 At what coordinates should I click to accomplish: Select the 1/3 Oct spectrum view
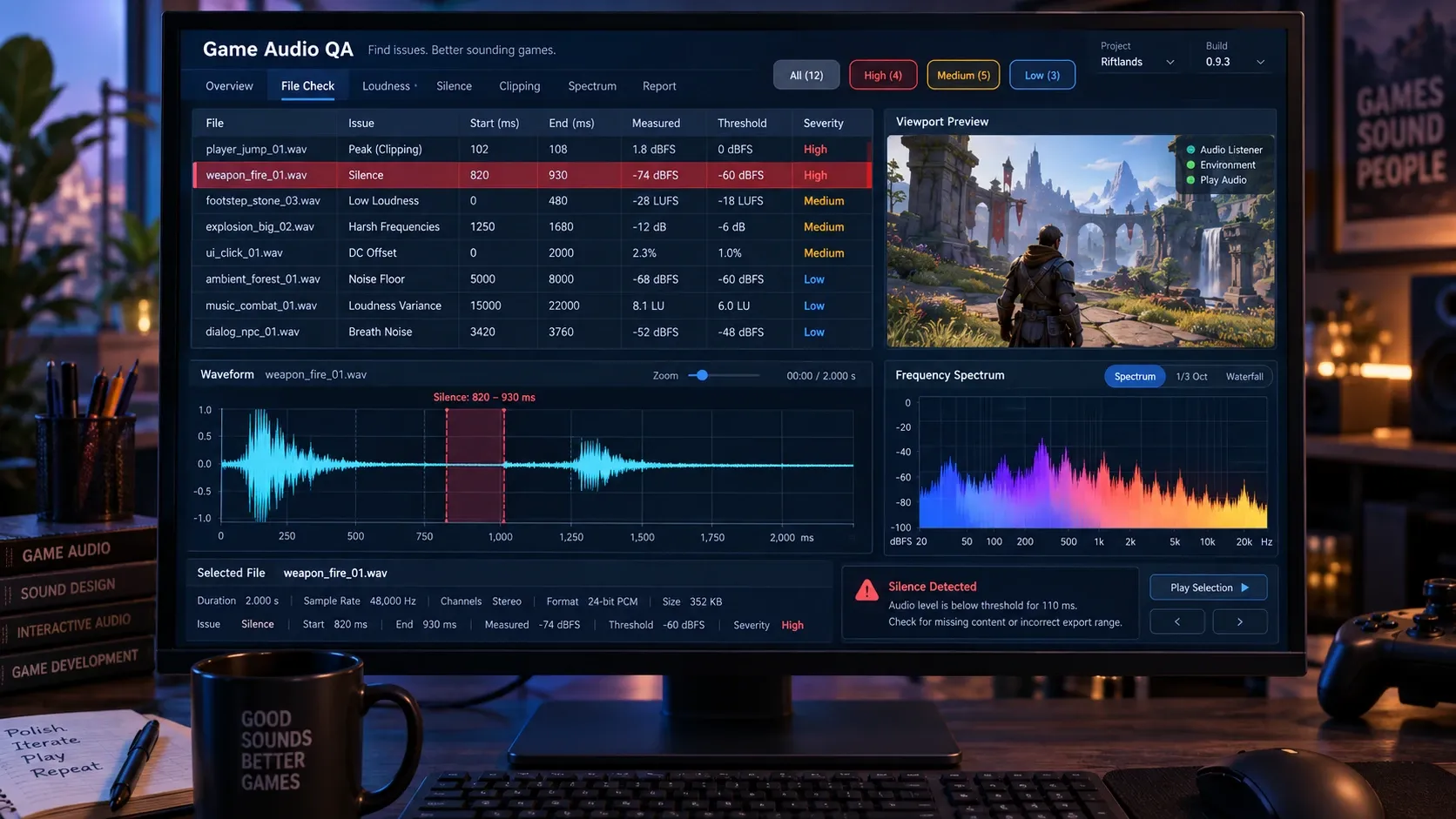coord(1191,377)
